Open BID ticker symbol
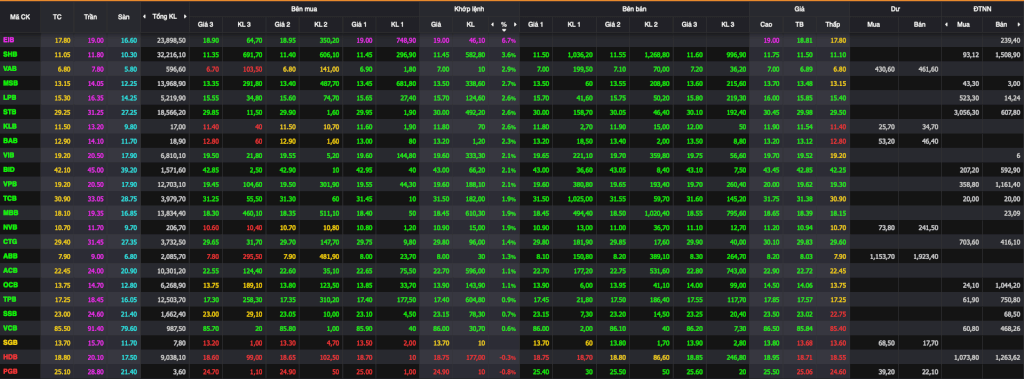The width and height of the screenshot is (1024, 379). [8, 169]
